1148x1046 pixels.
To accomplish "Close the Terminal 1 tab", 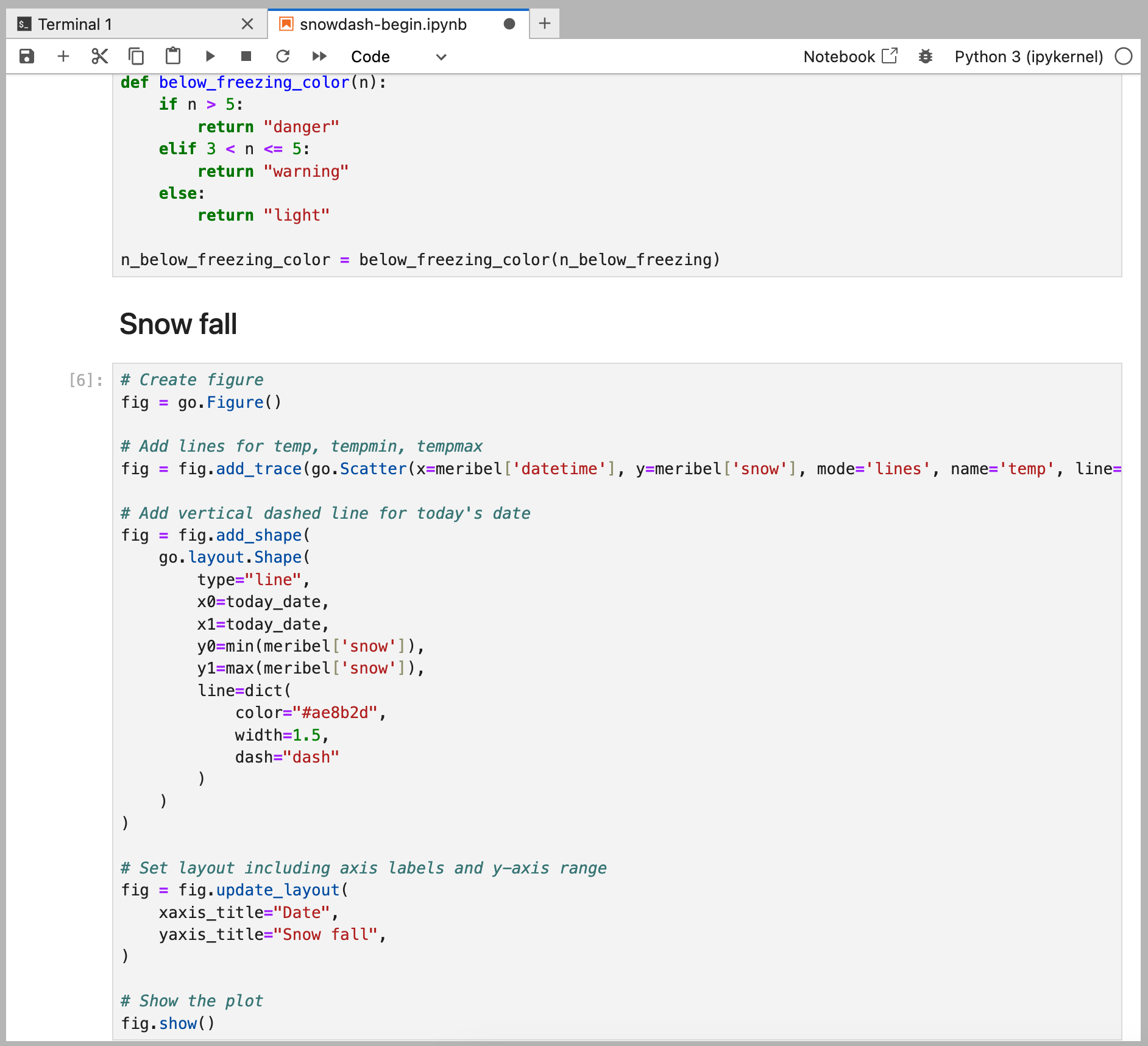I will click(247, 24).
